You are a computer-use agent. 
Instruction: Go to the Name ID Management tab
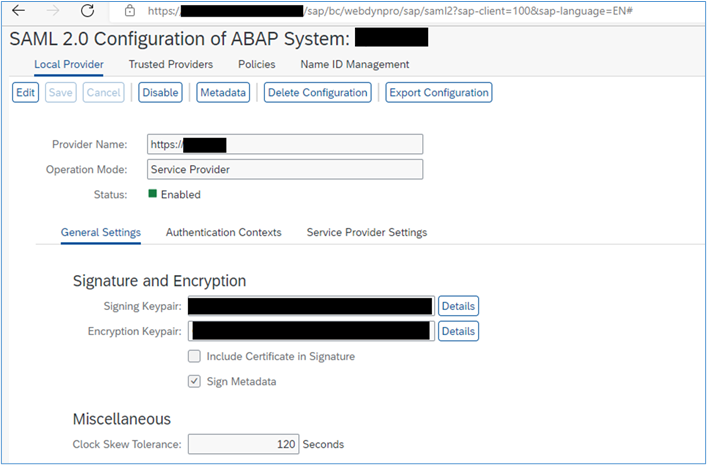pyautogui.click(x=355, y=64)
